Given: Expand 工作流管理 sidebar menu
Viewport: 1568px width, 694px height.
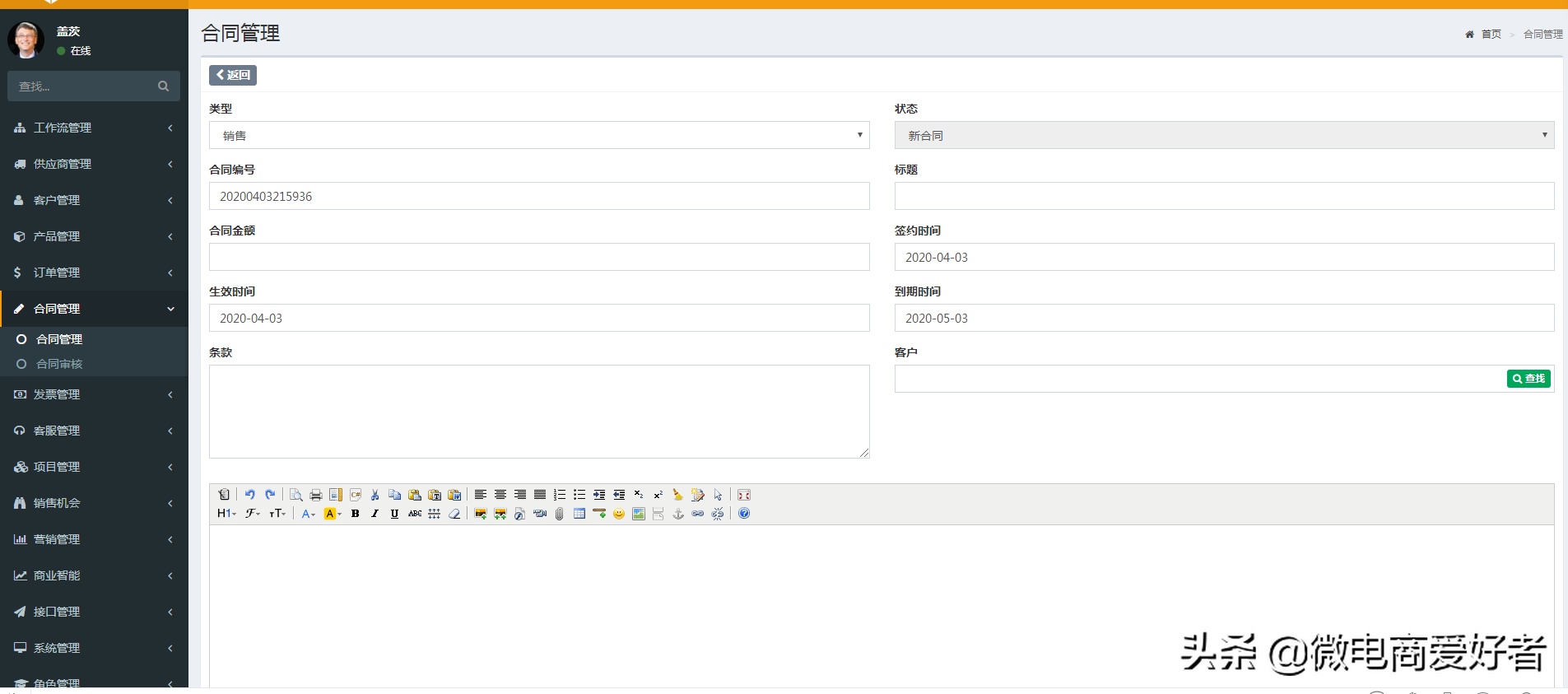Looking at the screenshot, I should tap(94, 128).
